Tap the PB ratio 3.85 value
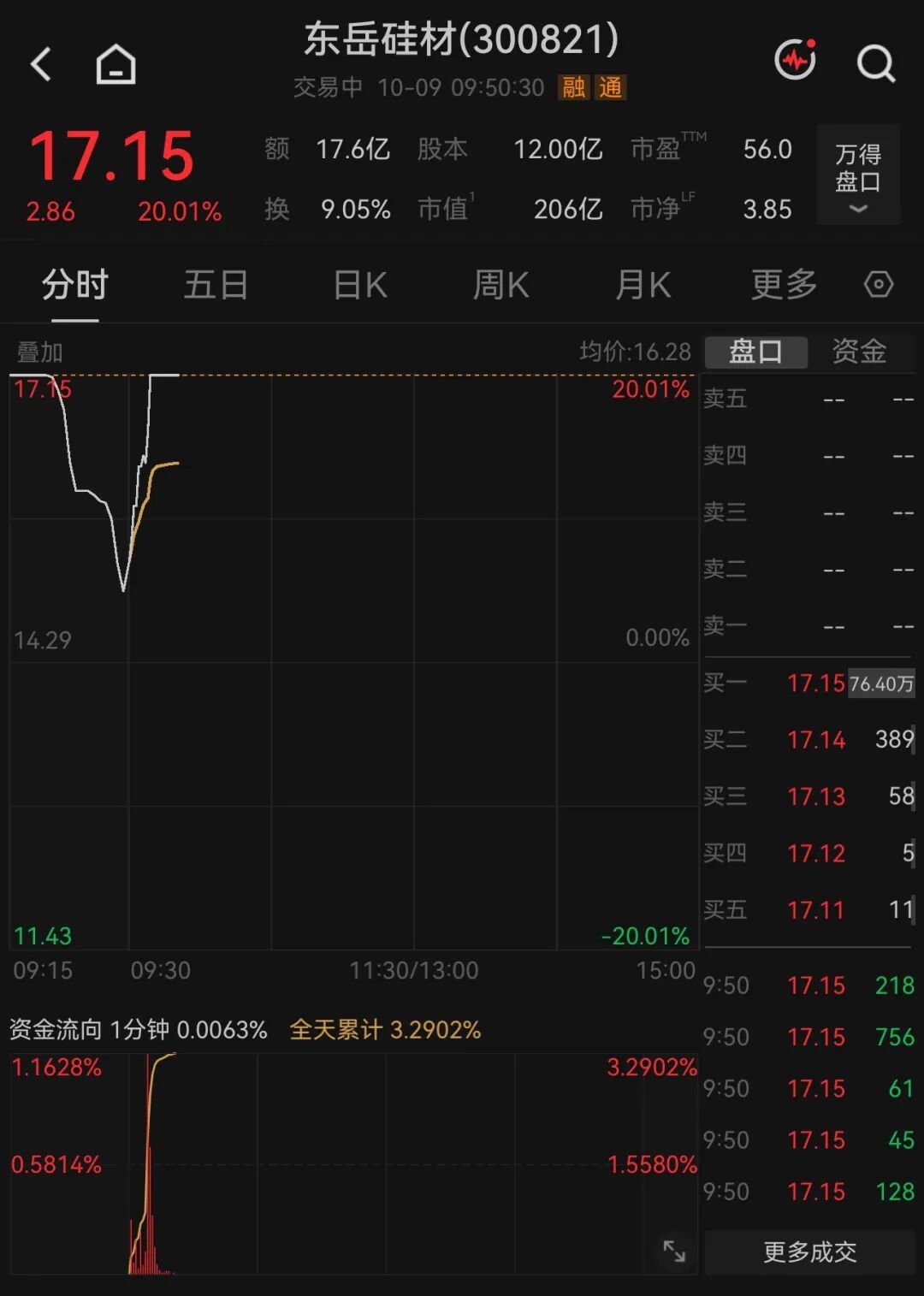The image size is (924, 1296). pos(767,210)
